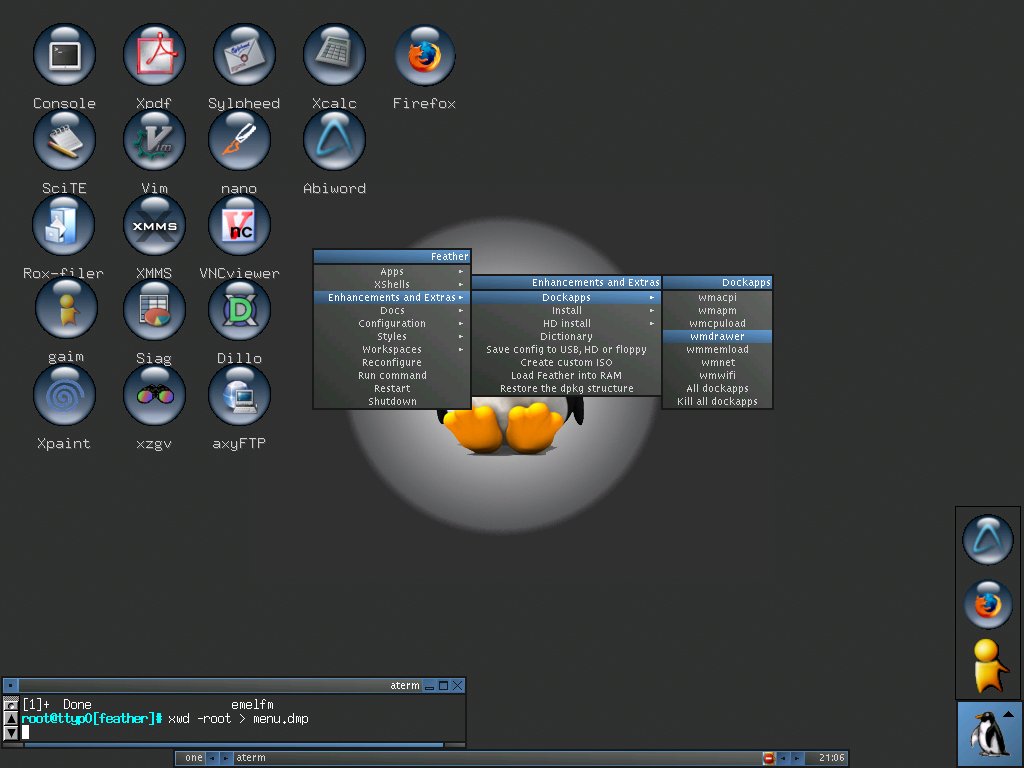1024x768 pixels.
Task: Launch wmacpi dockapp
Action: (717, 297)
